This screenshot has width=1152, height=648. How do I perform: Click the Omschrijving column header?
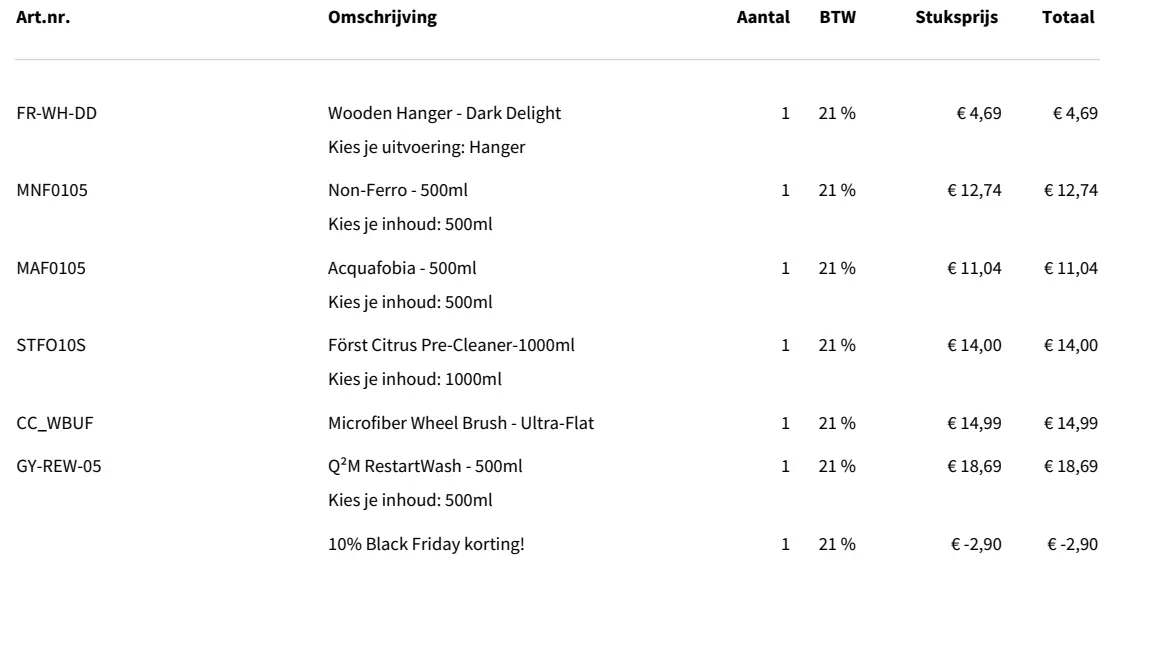click(382, 17)
